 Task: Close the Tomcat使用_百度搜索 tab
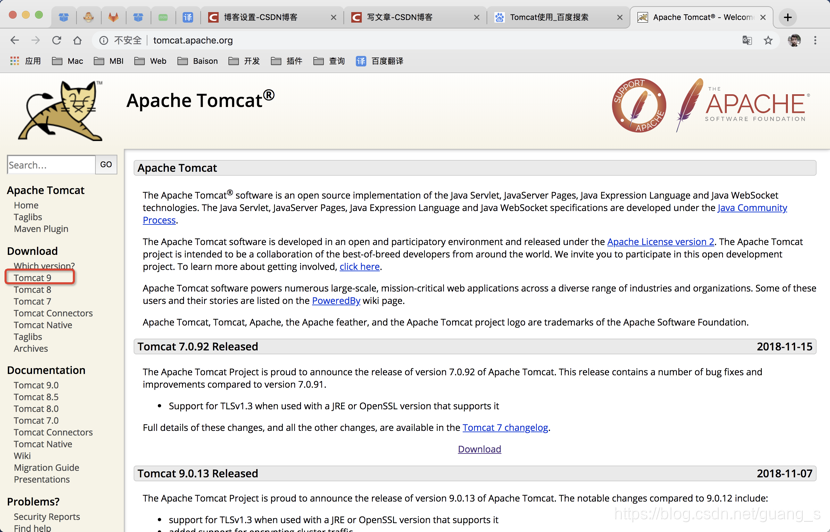pyautogui.click(x=620, y=17)
